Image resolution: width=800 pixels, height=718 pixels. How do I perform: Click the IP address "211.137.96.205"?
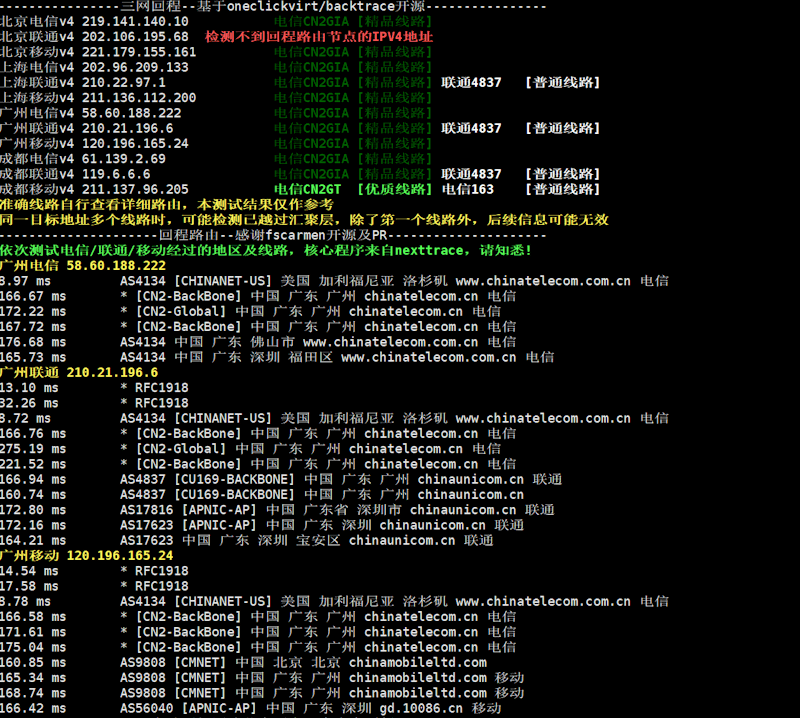click(x=135, y=190)
